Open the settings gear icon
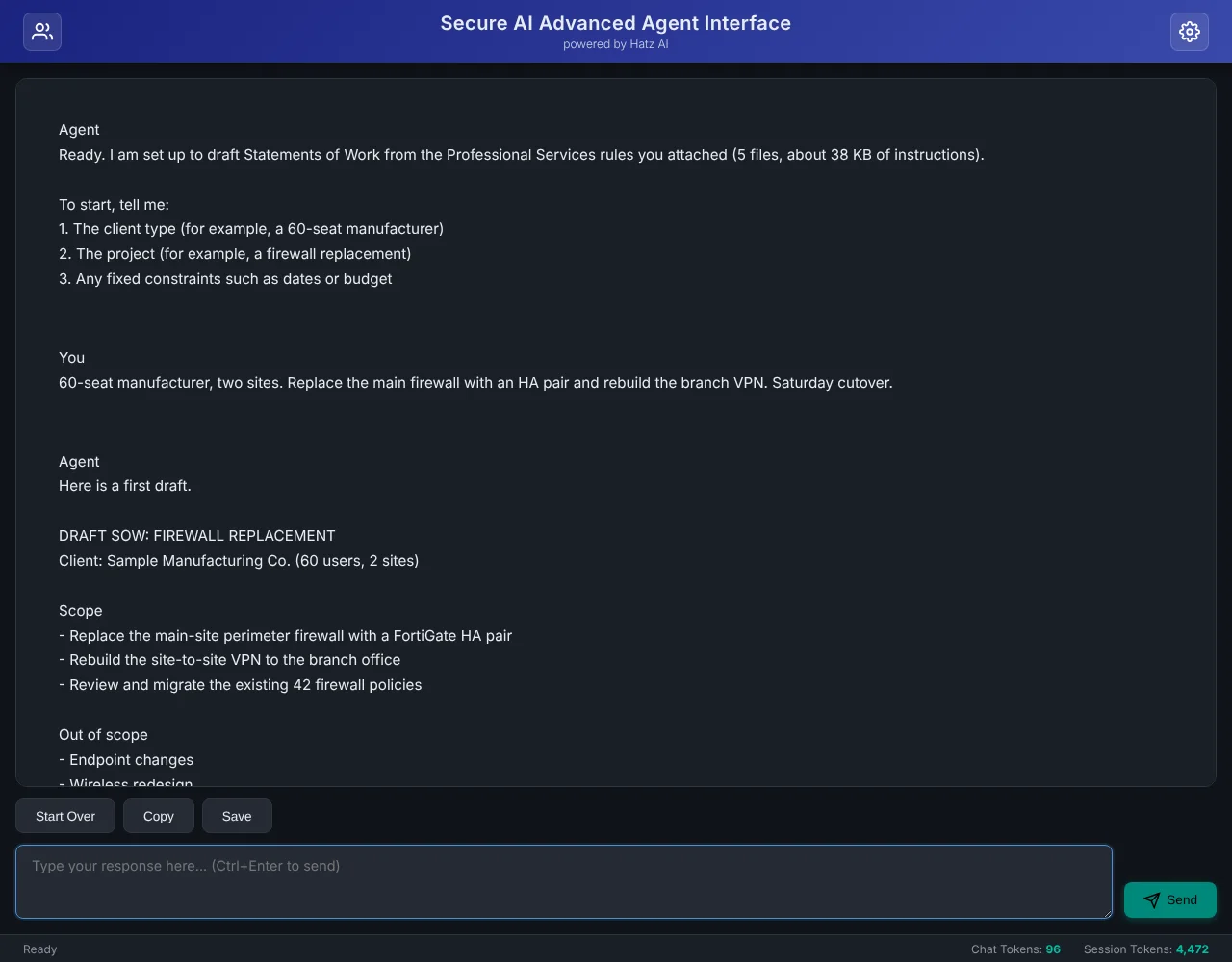 [x=1190, y=32]
